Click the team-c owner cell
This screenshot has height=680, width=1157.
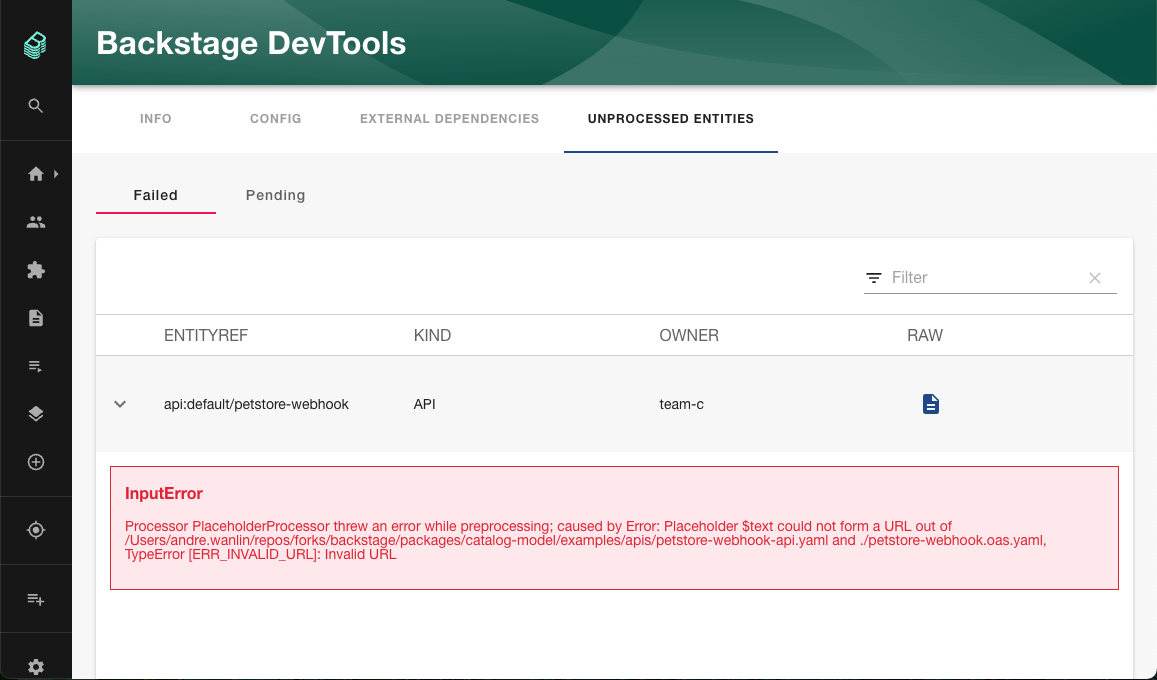[x=681, y=404]
